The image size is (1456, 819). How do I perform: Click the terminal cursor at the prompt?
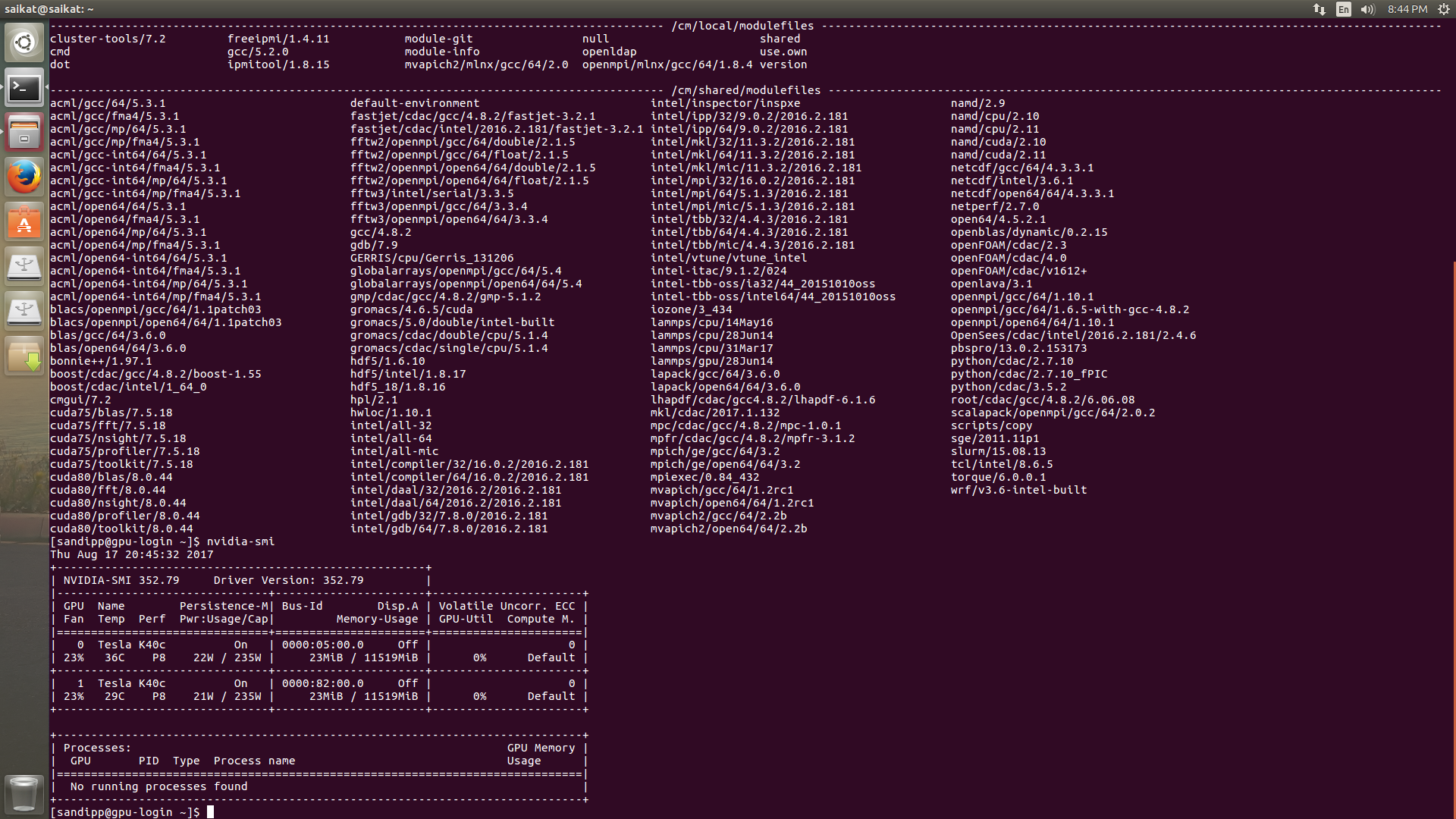coord(210,812)
